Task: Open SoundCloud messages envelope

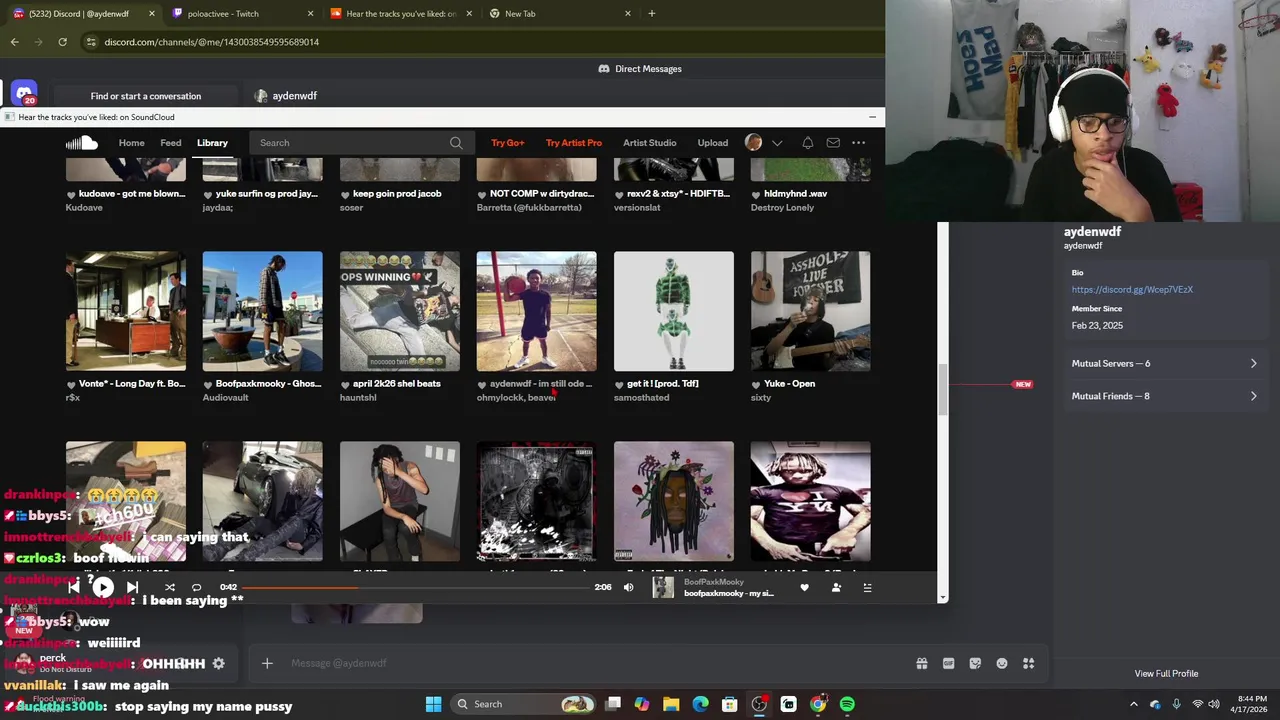Action: [833, 143]
